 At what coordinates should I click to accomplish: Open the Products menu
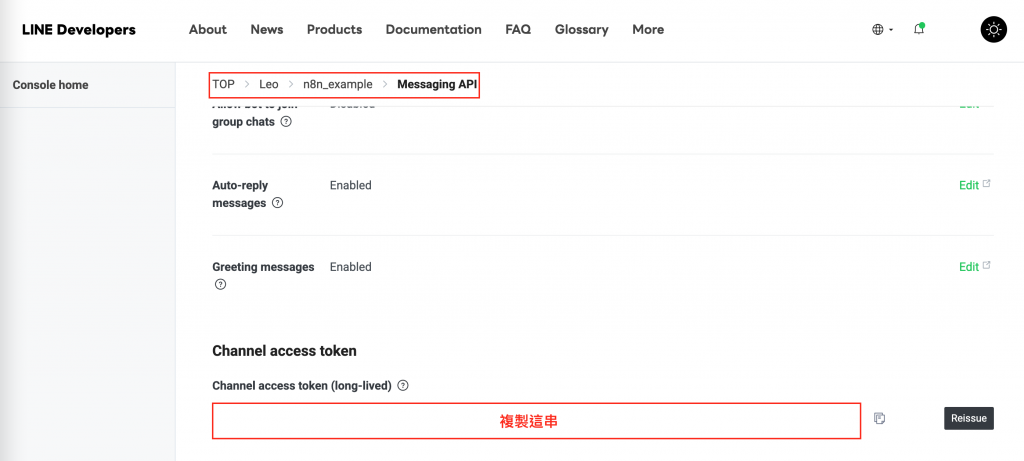[x=334, y=29]
